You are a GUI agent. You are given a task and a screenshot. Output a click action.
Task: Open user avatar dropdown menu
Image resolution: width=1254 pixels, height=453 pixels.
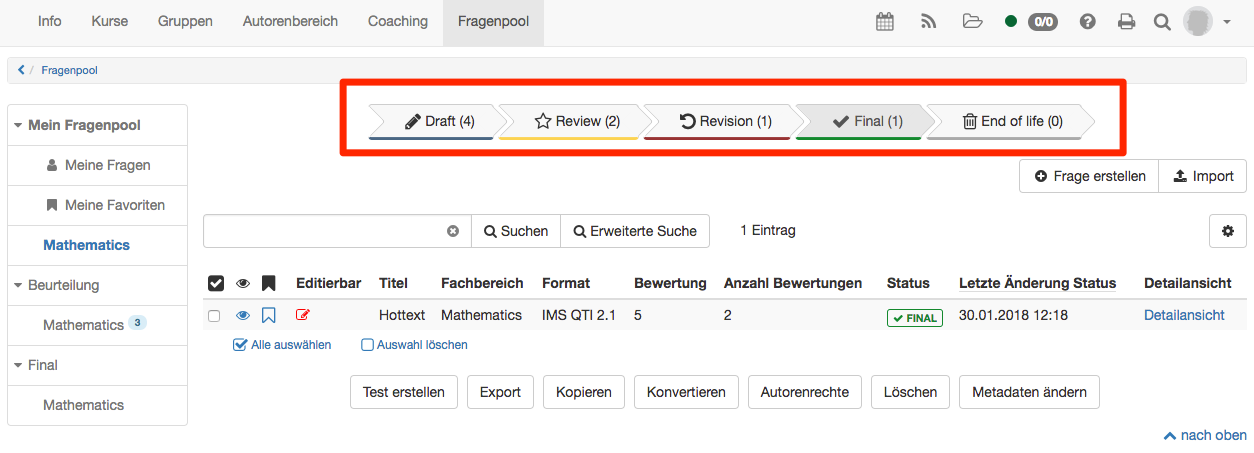tap(1206, 22)
